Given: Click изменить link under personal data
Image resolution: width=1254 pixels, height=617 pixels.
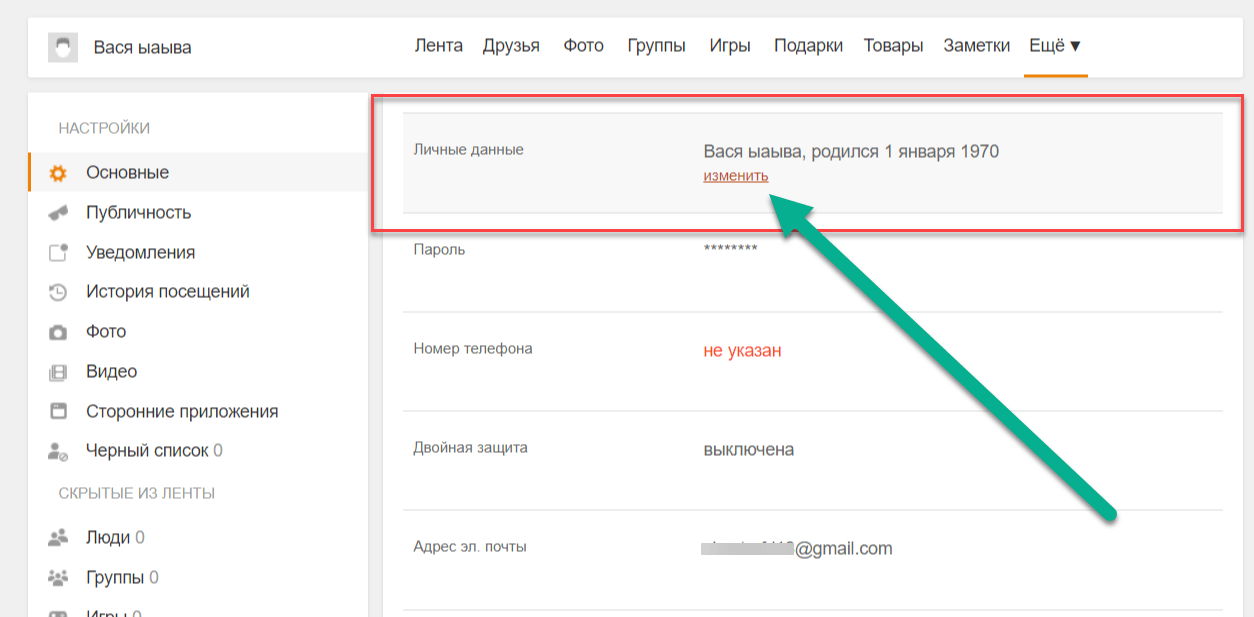Looking at the screenshot, I should (736, 176).
